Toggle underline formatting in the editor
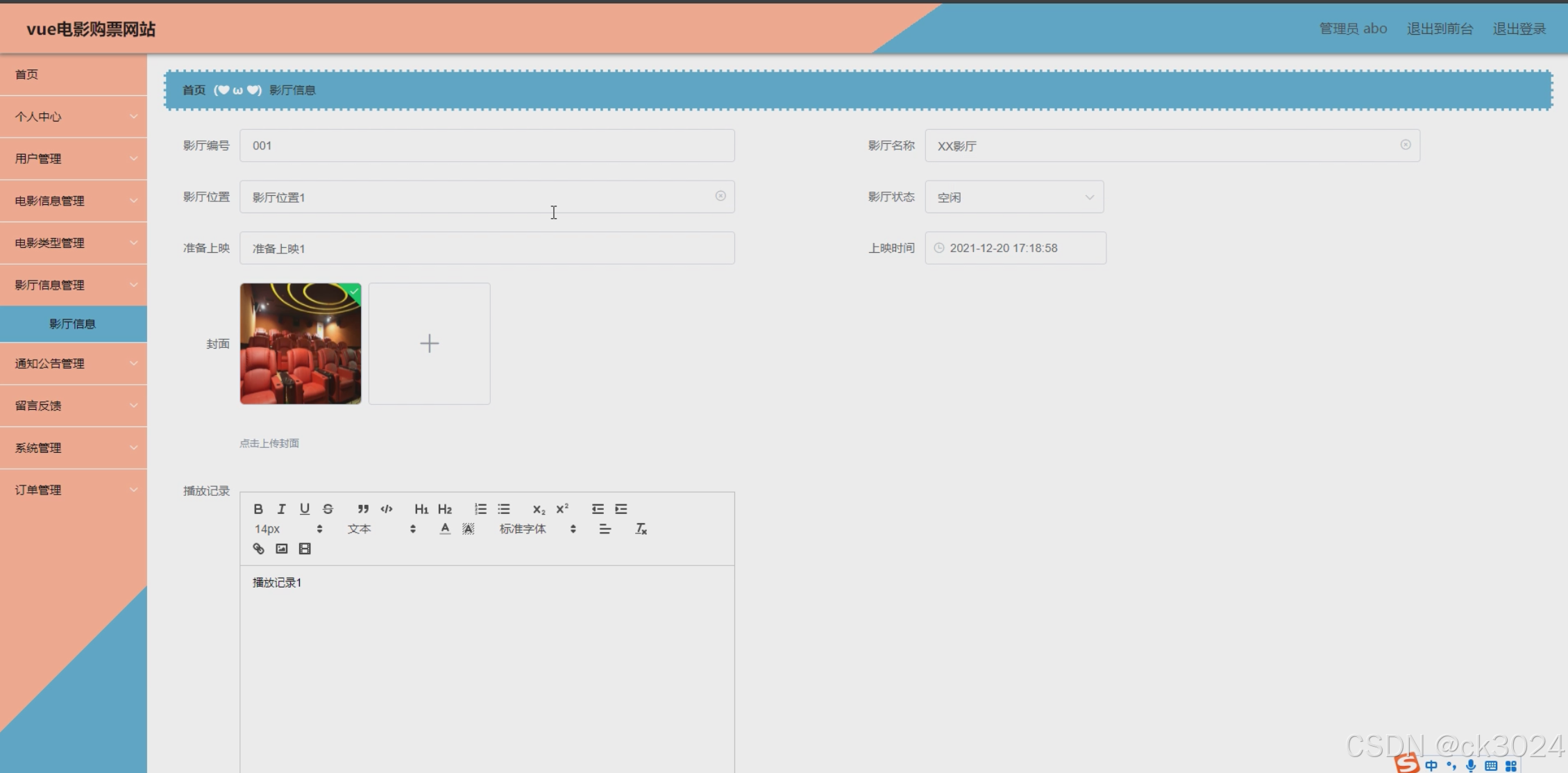This screenshot has height=773, width=1568. [x=305, y=509]
